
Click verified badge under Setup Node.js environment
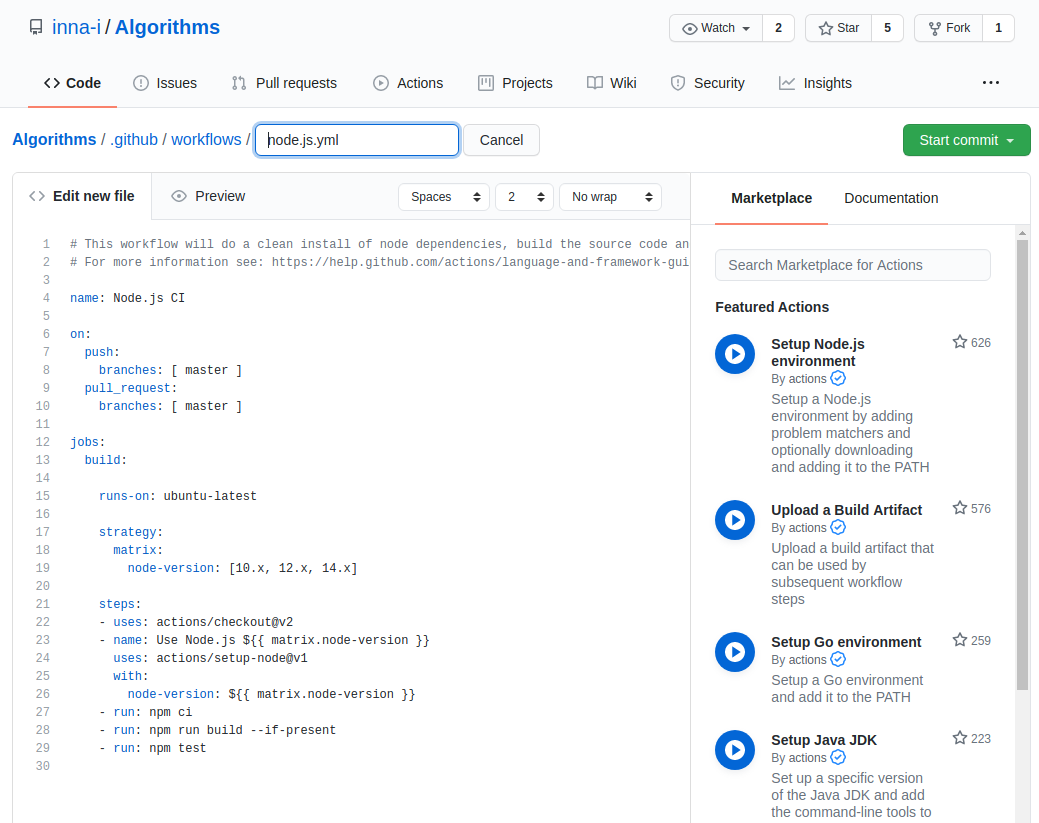coord(838,378)
